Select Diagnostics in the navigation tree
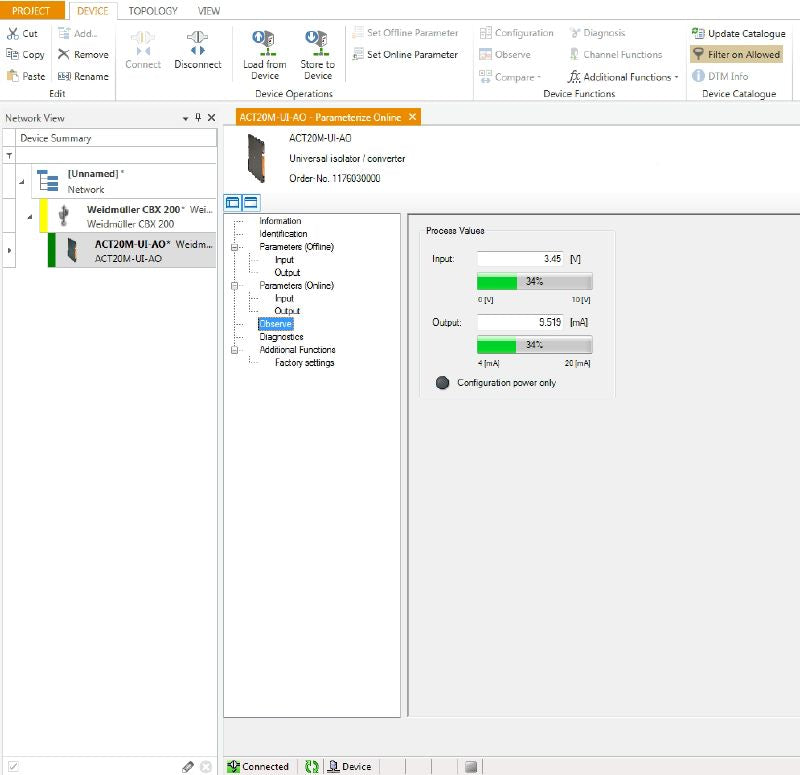Viewport: 800px width, 775px height. pos(281,337)
